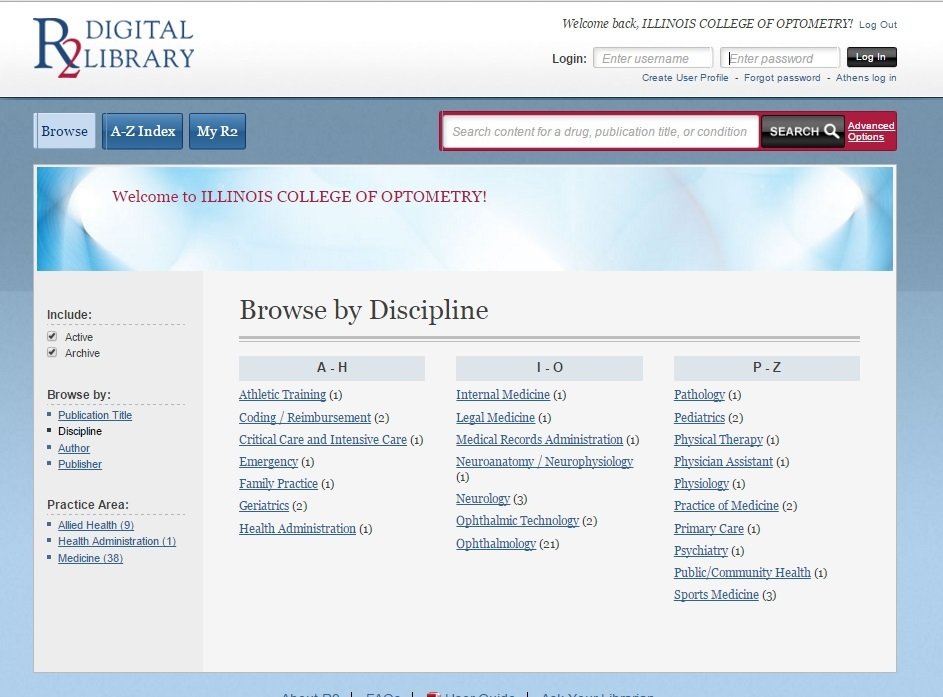Open the Pediatrics discipline

pyautogui.click(x=699, y=417)
